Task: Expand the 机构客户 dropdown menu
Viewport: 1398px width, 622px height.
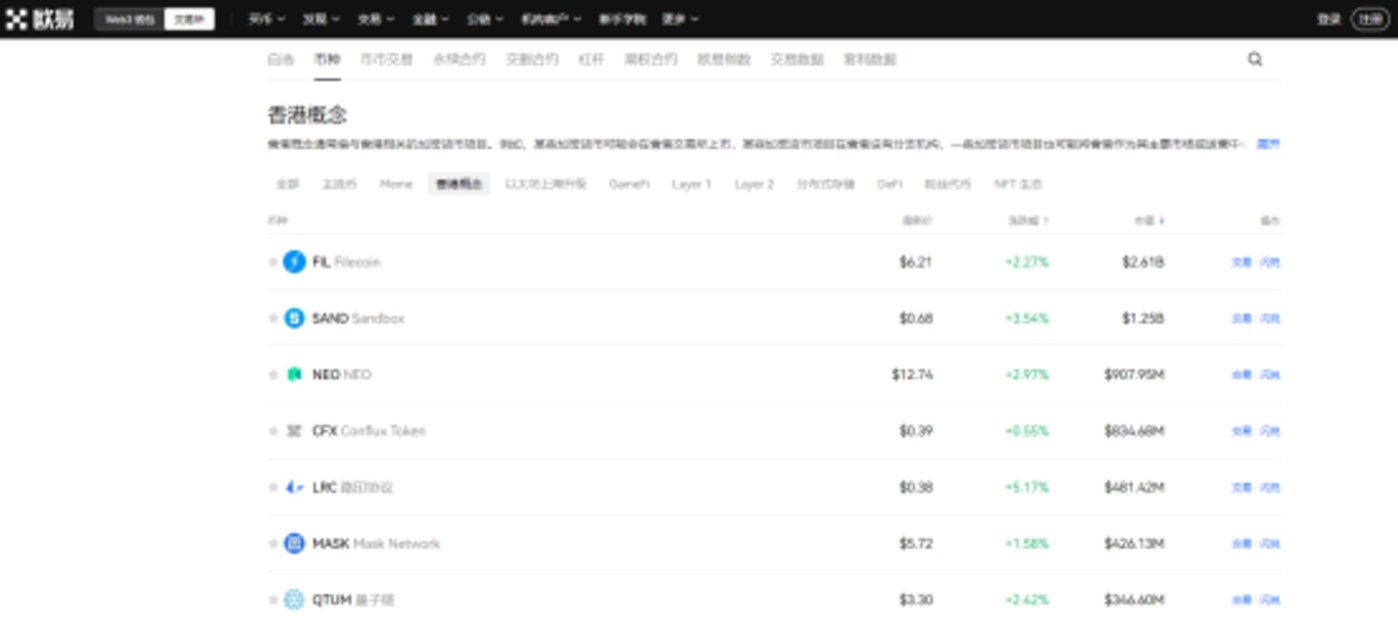Action: point(551,19)
